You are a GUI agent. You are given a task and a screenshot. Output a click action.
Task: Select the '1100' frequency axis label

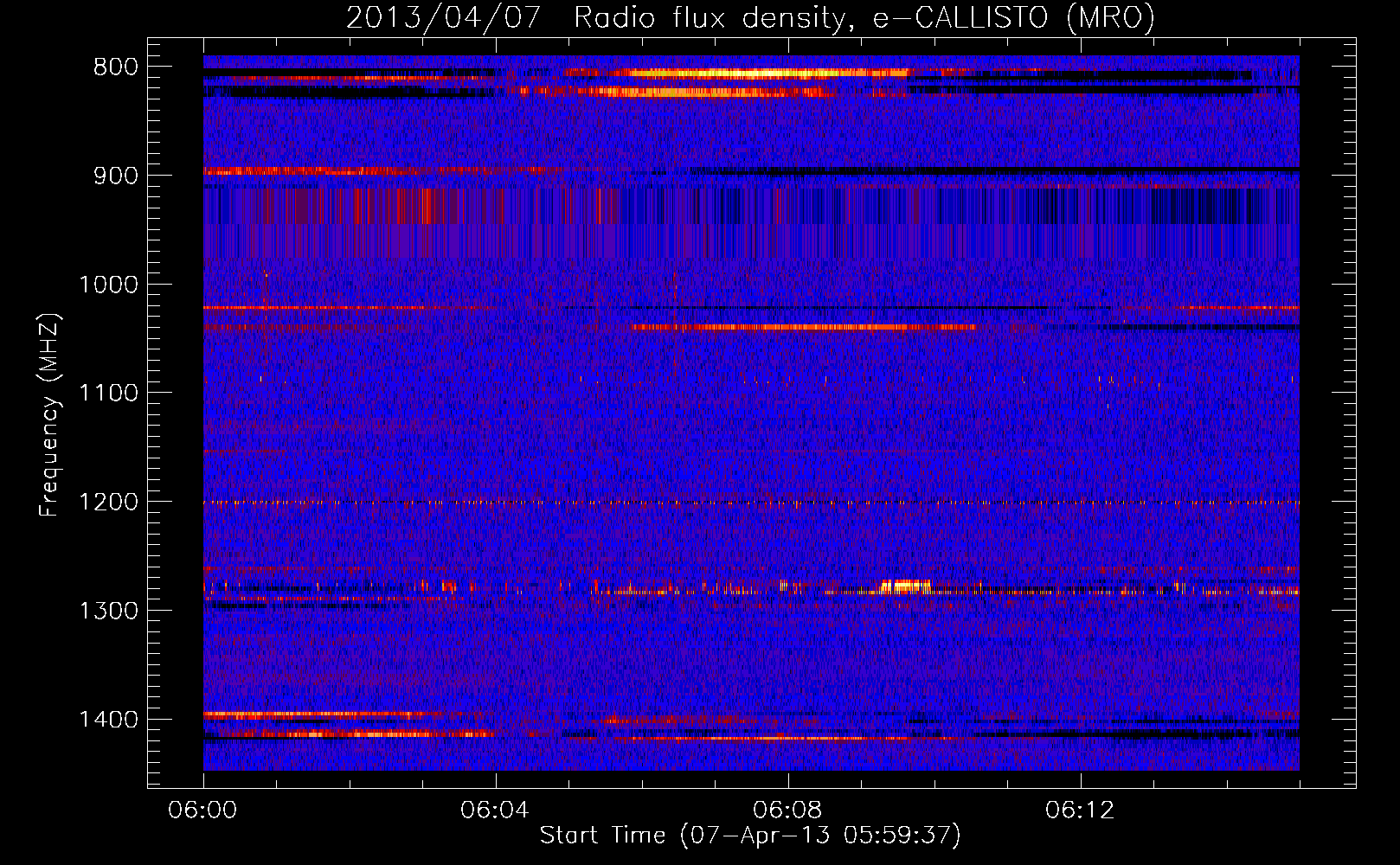(109, 394)
